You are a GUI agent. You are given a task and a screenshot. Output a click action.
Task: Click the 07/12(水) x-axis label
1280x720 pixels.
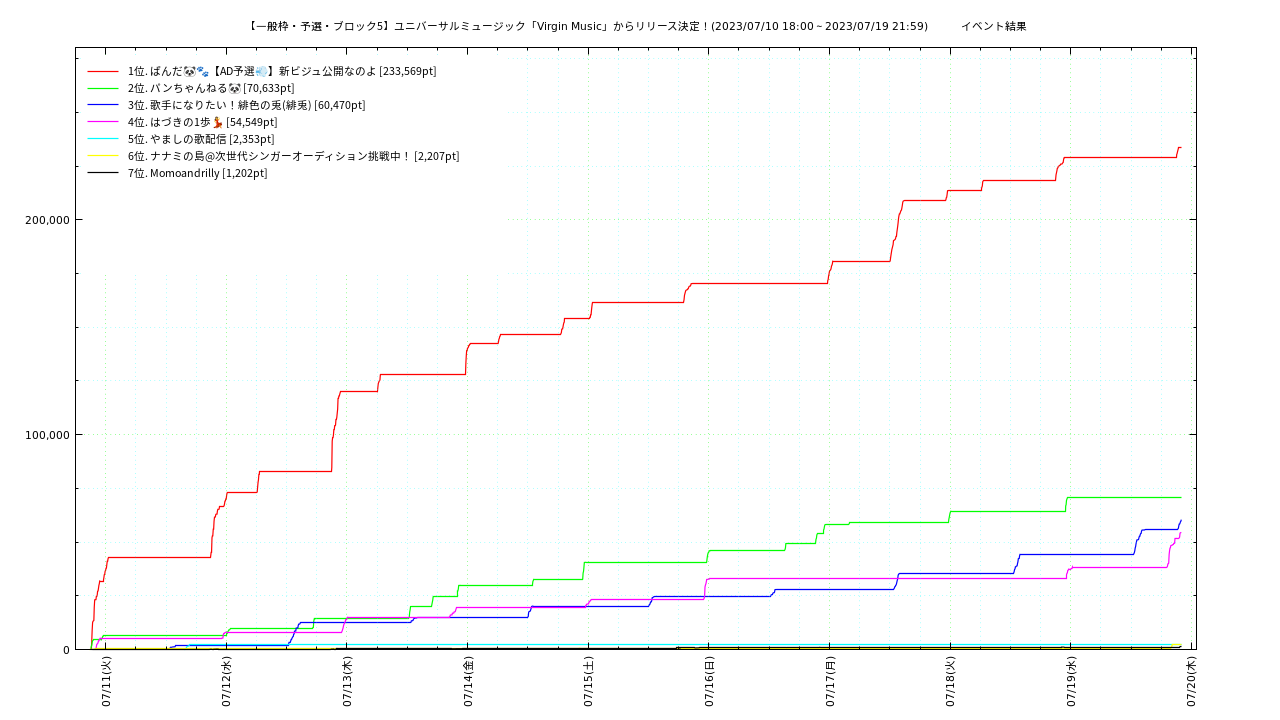[x=226, y=682]
